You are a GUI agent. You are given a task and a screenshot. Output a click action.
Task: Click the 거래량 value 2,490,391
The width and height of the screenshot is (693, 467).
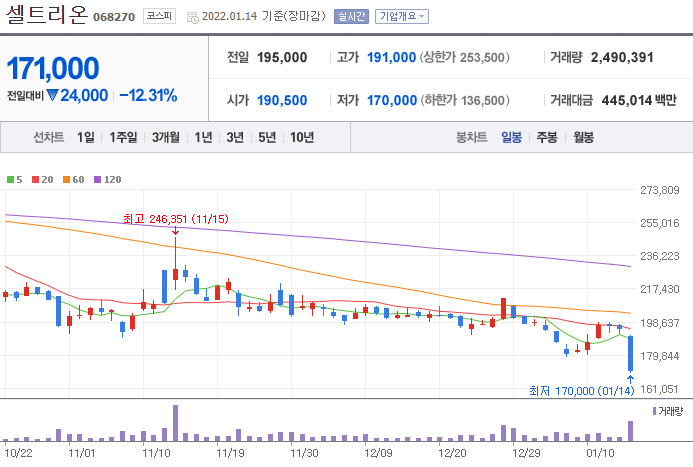click(x=622, y=57)
